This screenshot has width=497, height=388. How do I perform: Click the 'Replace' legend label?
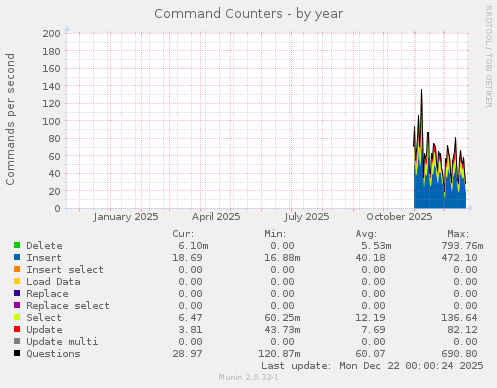pyautogui.click(x=47, y=294)
